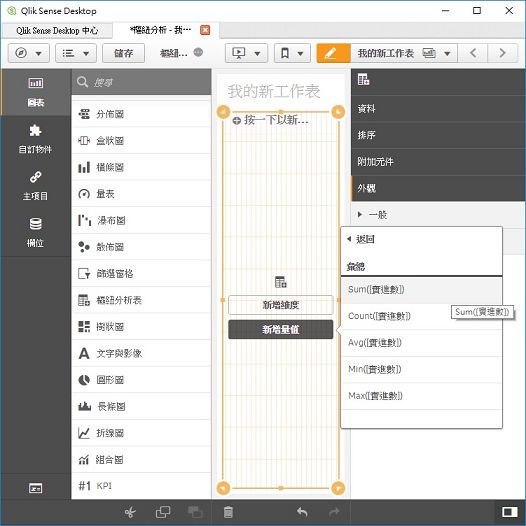Viewport: 526px width, 526px height.
Task: Select the 盒狀圖 box plot chart
Action: tap(142, 141)
